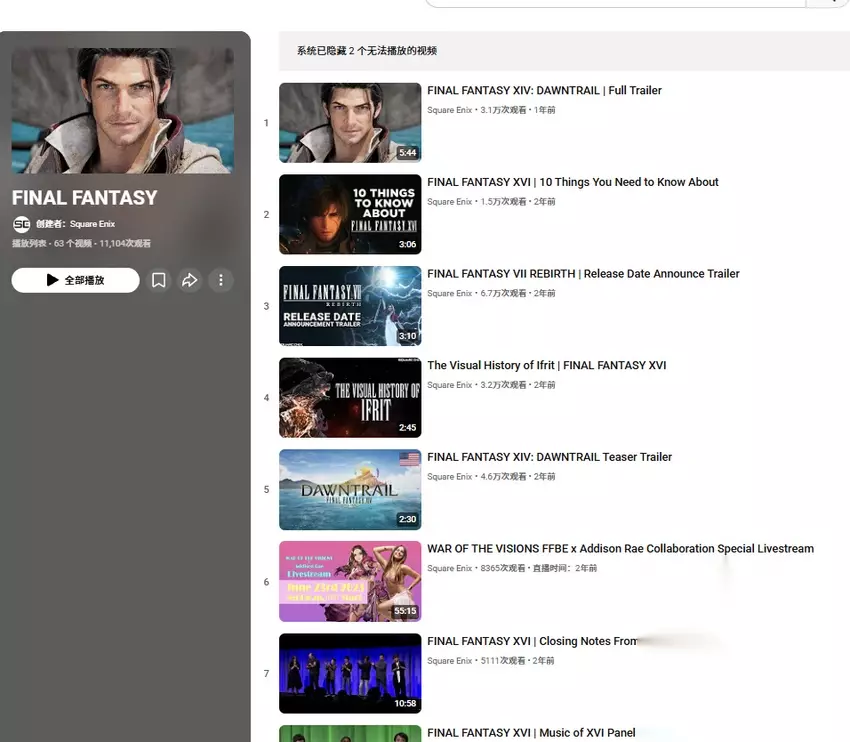Open FINAL FANTASY VII REBIRTH trailer thumbnail
Viewport: 850px width, 742px height.
pos(350,306)
